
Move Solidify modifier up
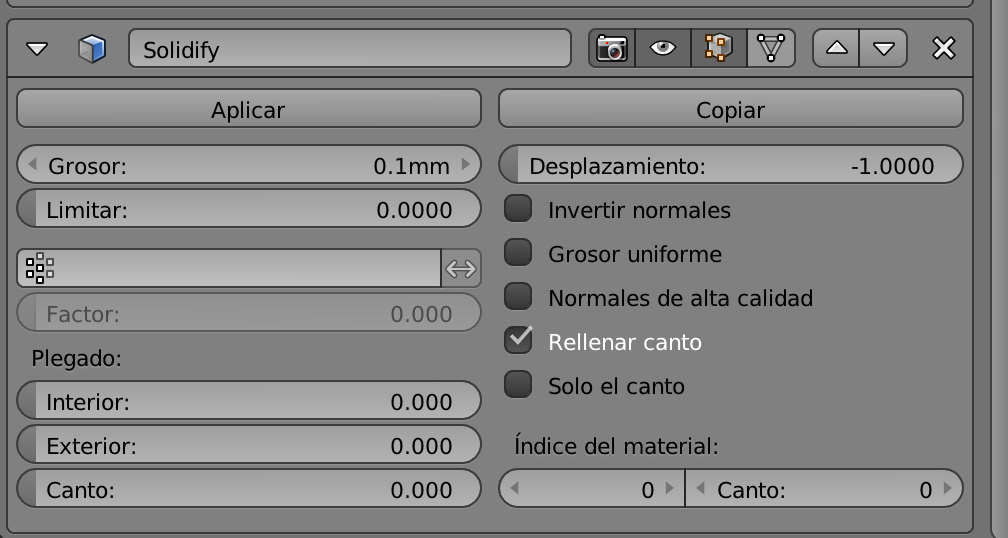click(836, 48)
